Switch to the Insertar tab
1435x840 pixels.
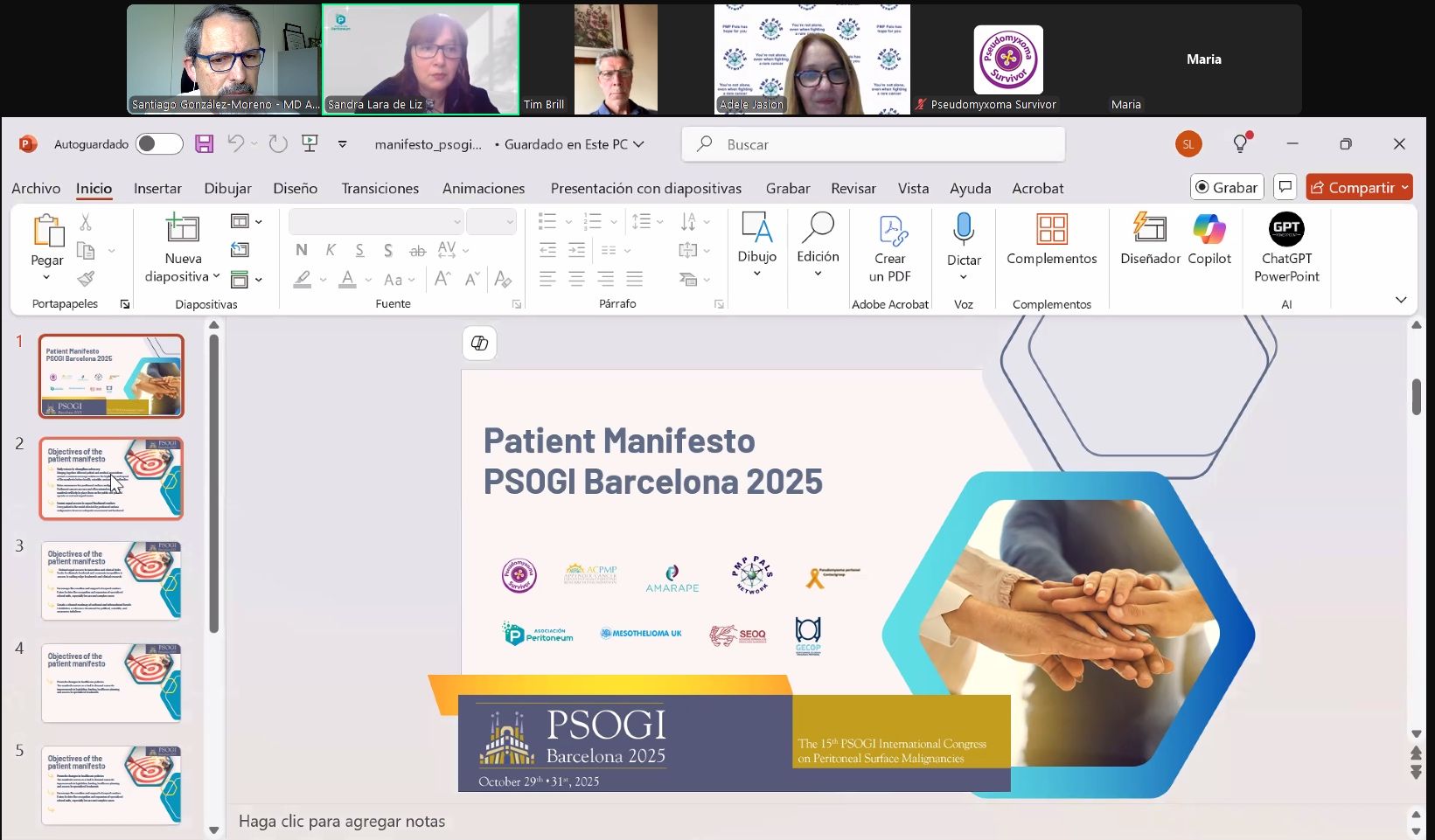coord(157,188)
